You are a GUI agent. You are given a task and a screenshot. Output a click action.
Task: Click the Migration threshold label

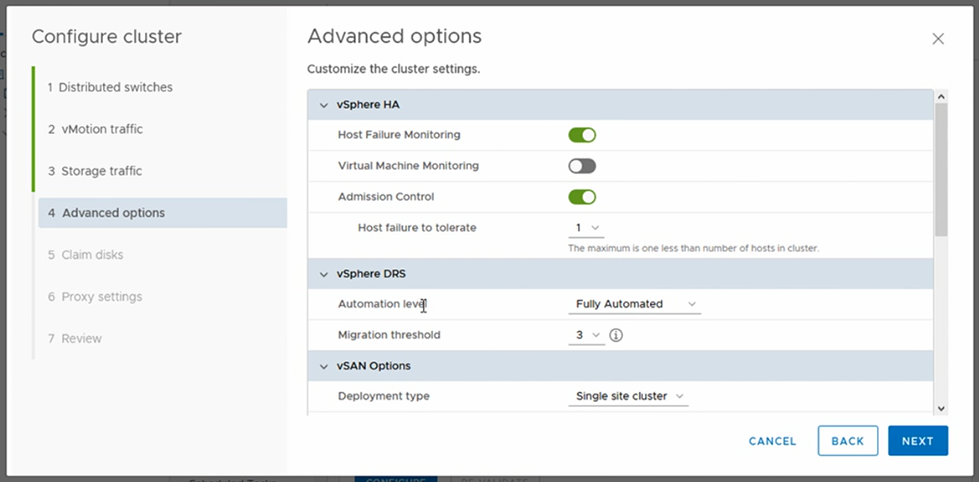(389, 335)
